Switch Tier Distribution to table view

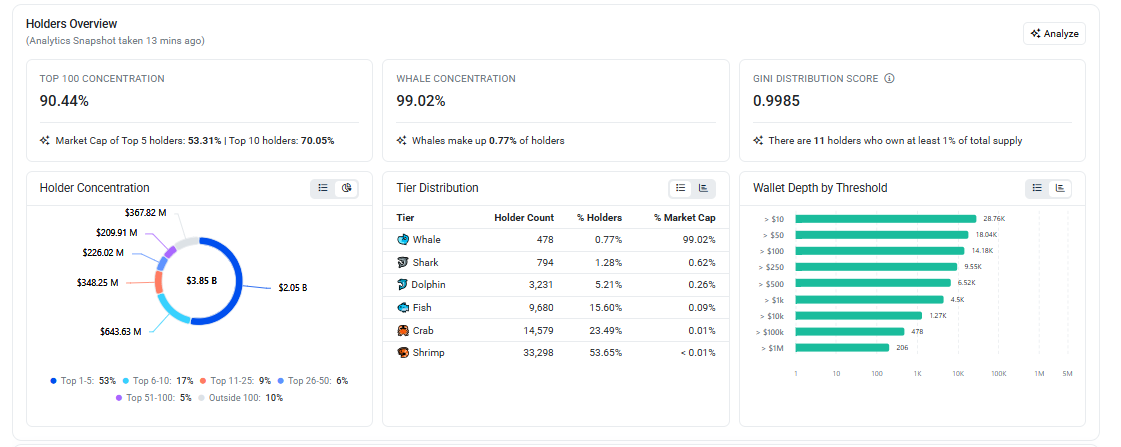pyautogui.click(x=681, y=188)
